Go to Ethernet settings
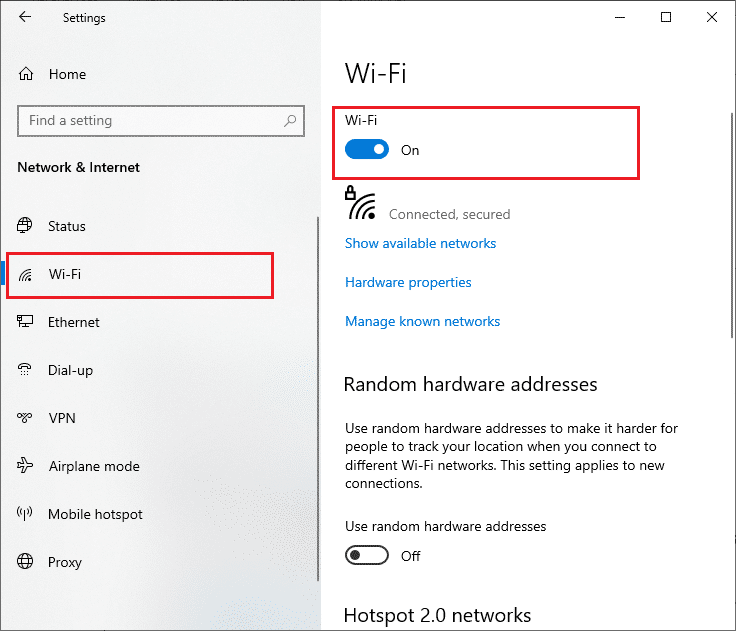The image size is (736, 631). click(x=160, y=322)
